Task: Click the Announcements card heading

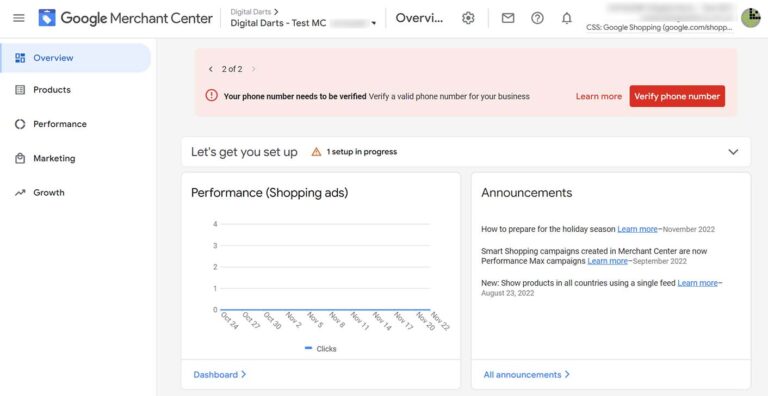Action: [527, 193]
